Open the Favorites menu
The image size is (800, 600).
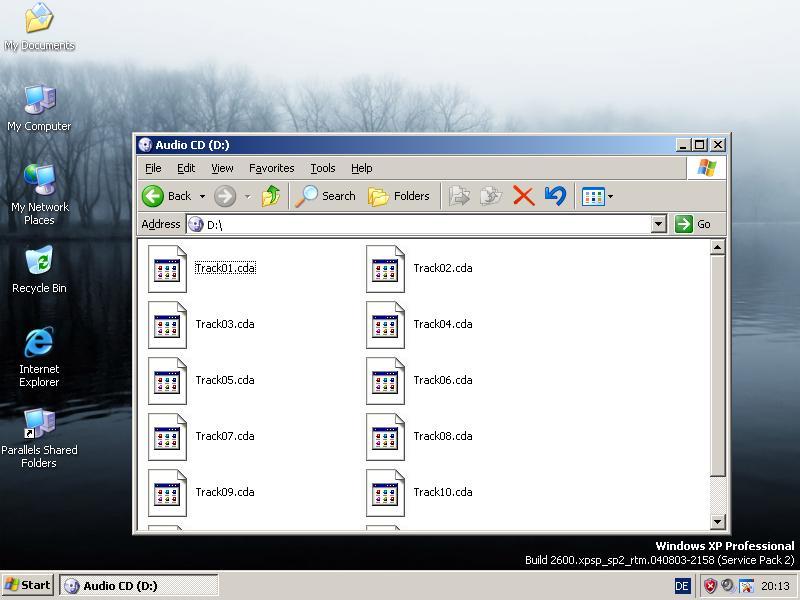pos(271,168)
